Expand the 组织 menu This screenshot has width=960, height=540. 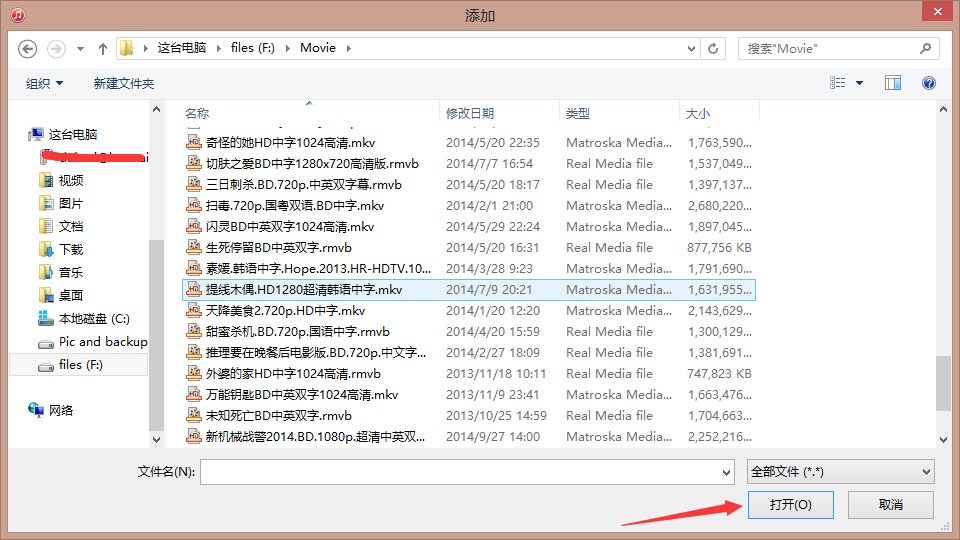click(x=45, y=84)
